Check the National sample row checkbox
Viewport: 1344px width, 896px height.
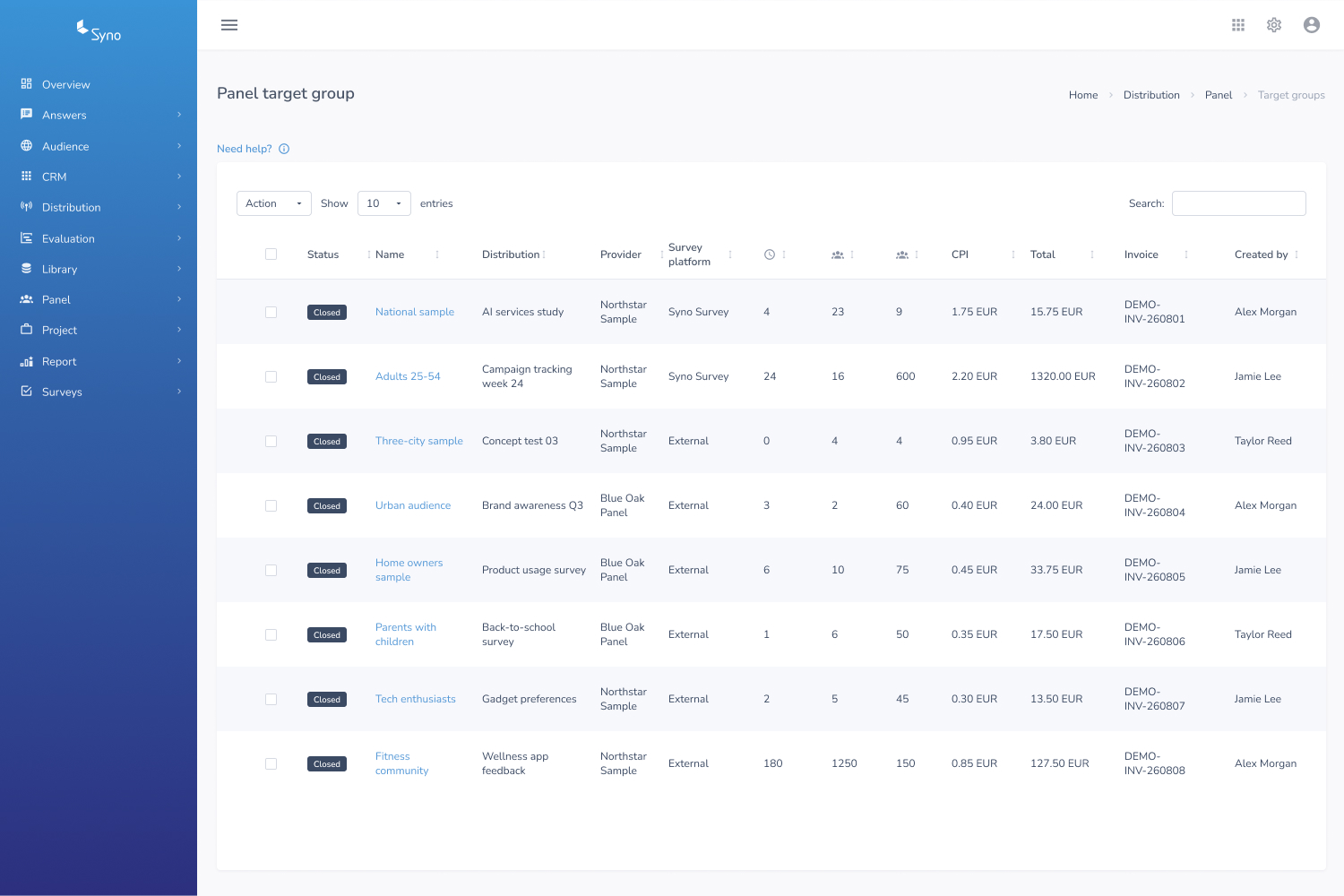click(x=271, y=312)
